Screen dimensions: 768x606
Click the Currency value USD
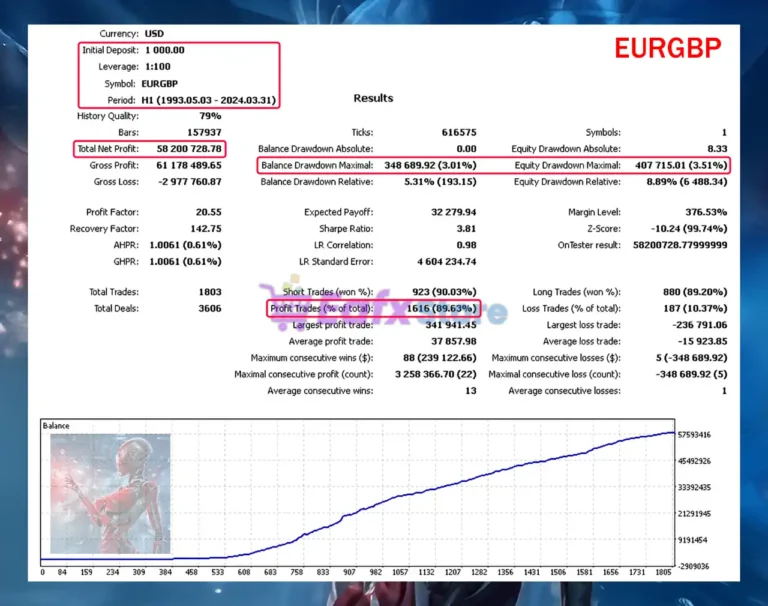pos(154,34)
